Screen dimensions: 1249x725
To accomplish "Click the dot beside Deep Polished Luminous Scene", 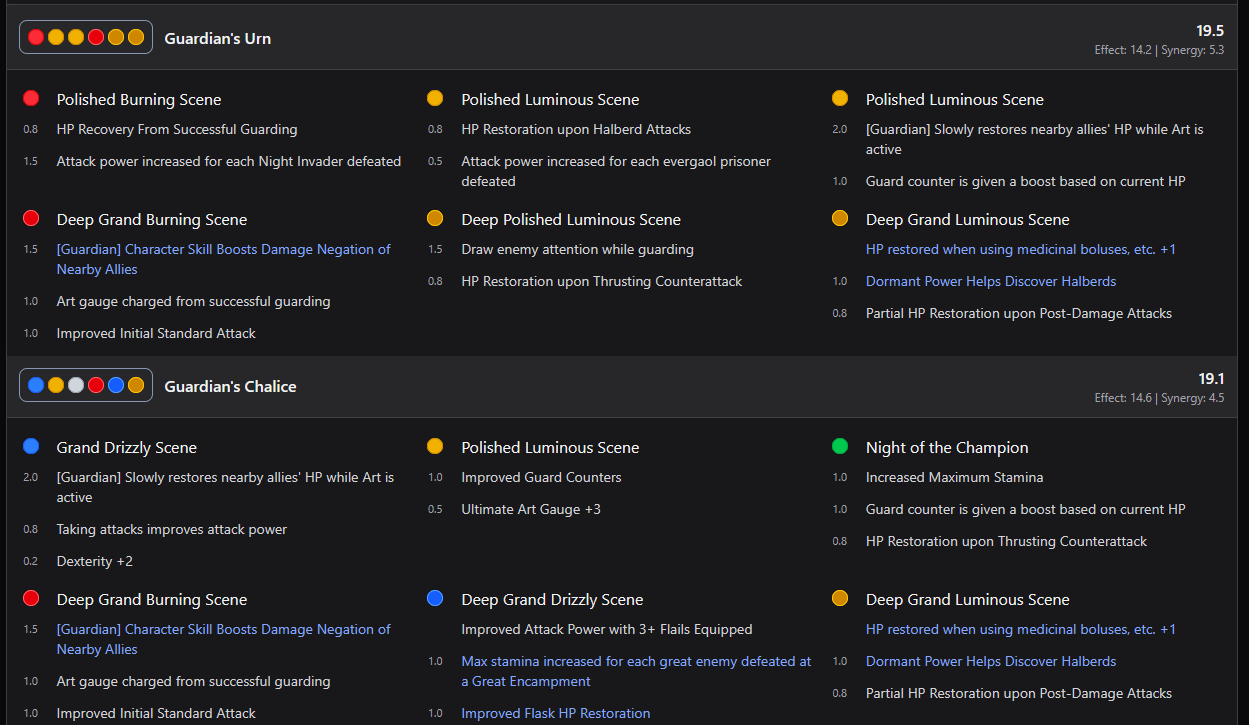I will pyautogui.click(x=435, y=218).
